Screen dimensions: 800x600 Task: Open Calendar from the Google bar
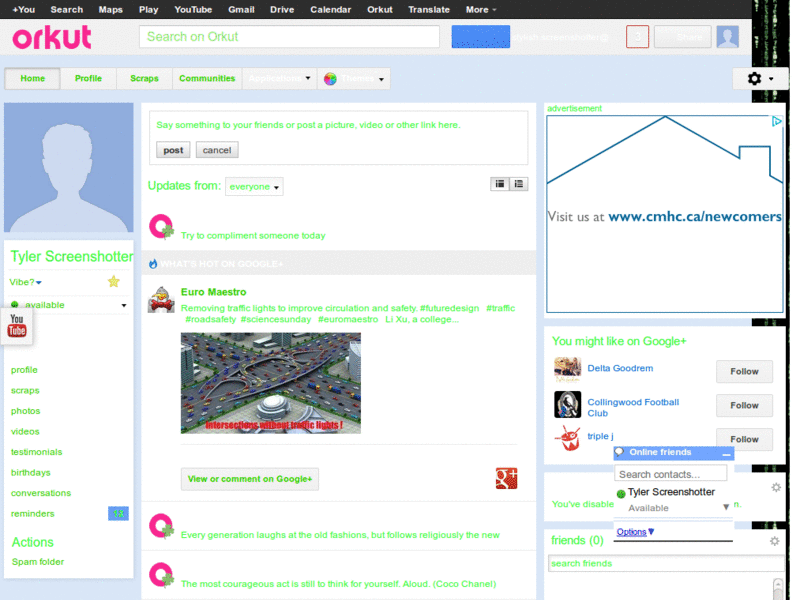tap(331, 10)
